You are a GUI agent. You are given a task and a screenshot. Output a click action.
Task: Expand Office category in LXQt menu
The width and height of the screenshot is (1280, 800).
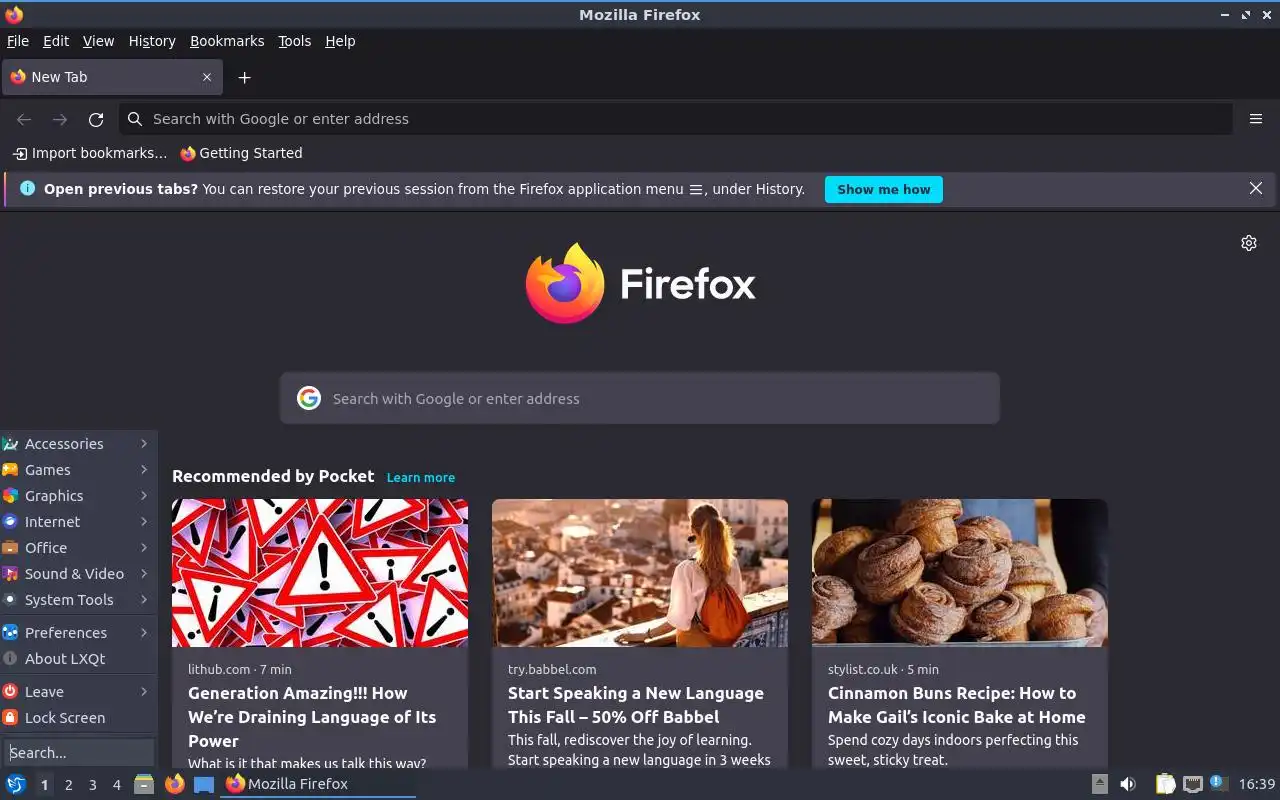pyautogui.click(x=78, y=548)
